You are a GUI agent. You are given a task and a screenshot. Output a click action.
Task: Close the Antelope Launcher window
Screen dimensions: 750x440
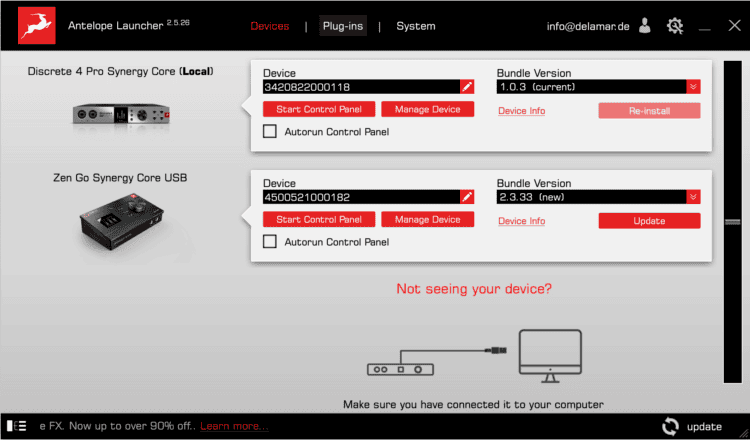coord(734,25)
